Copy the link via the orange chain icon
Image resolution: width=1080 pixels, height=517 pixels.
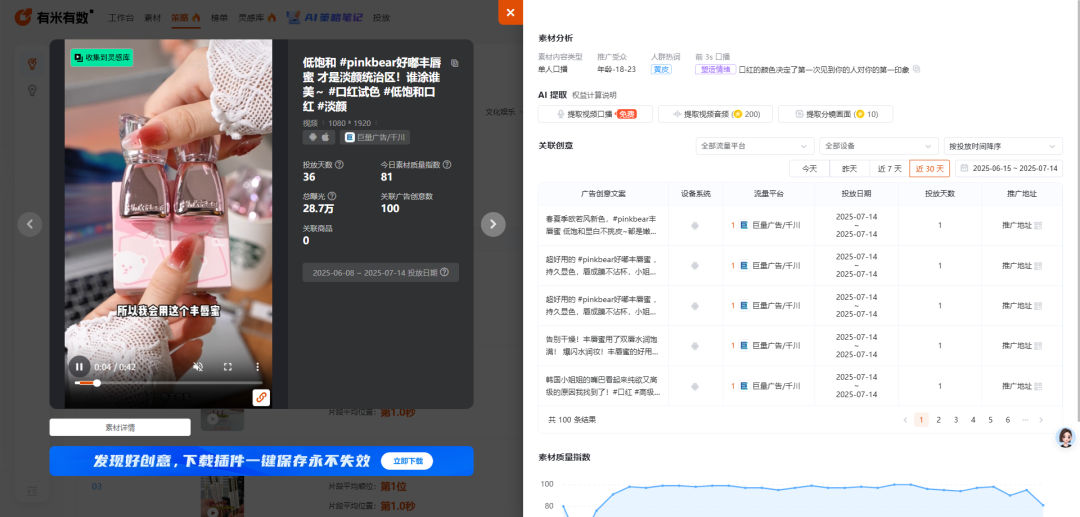coord(261,397)
